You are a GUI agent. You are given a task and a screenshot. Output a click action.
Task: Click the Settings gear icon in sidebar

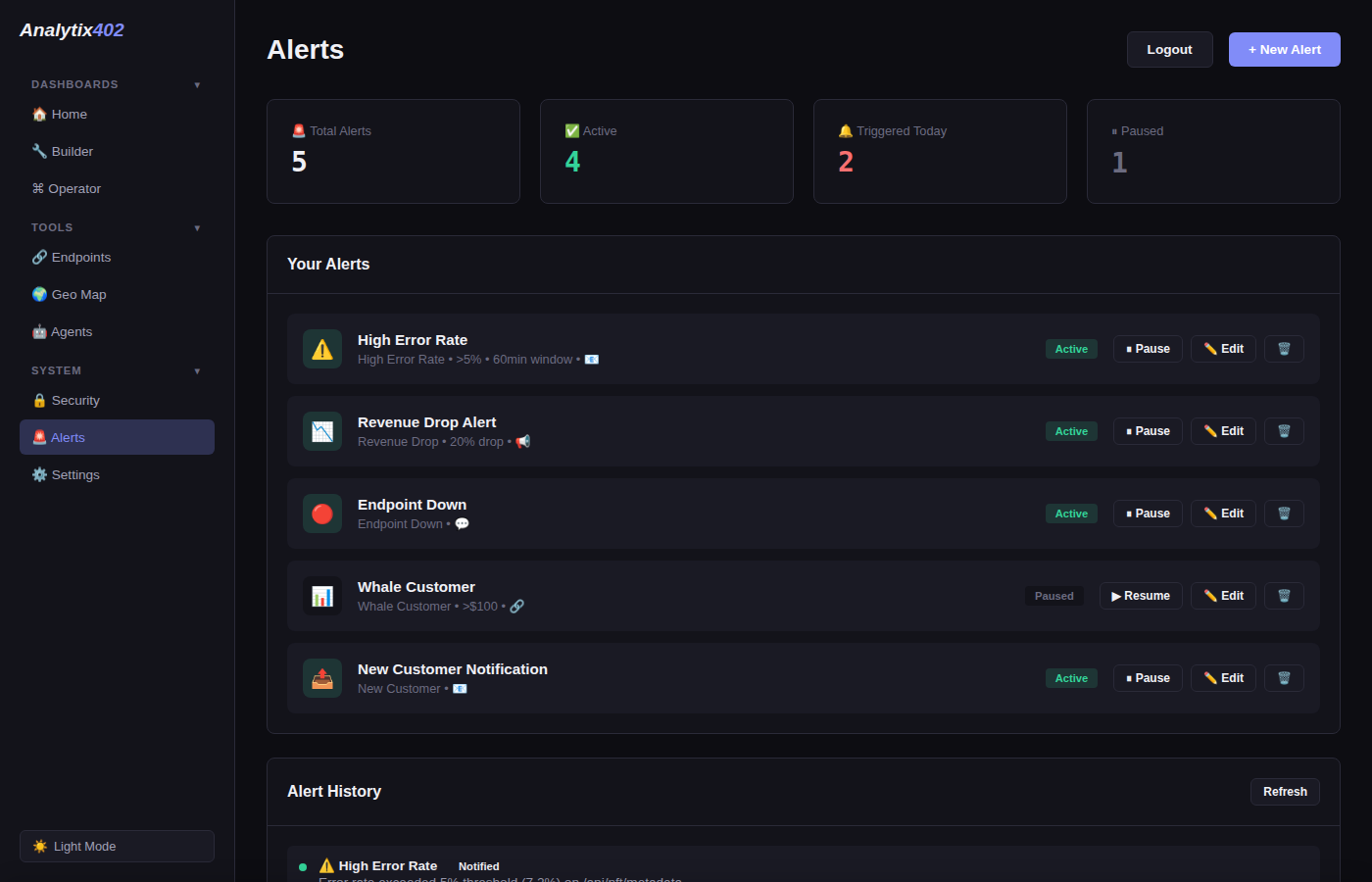[x=38, y=474]
